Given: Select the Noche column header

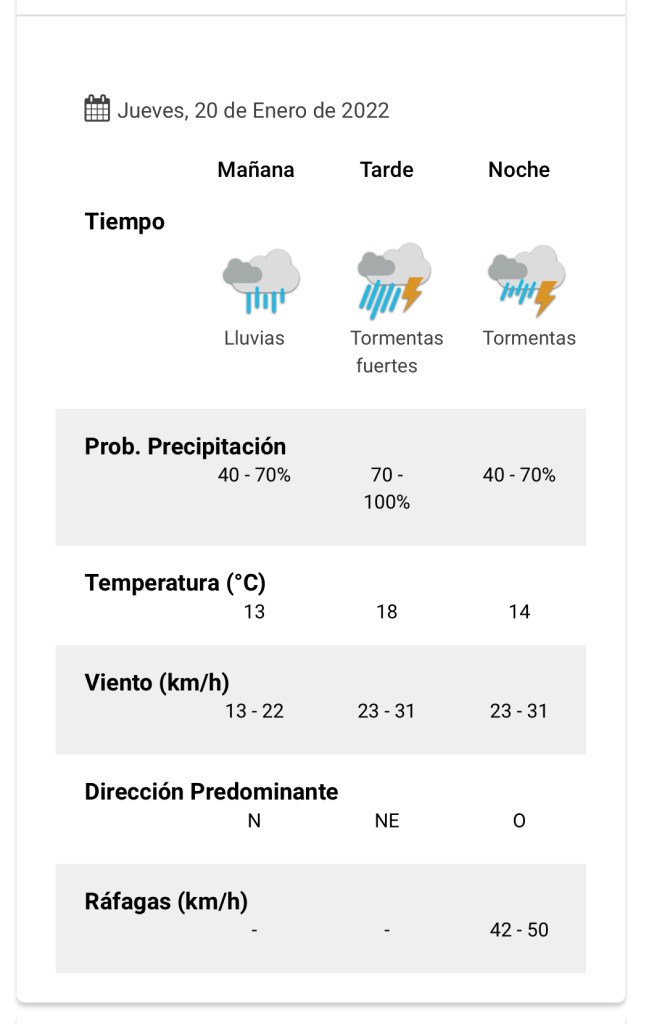Looking at the screenshot, I should coord(519,170).
